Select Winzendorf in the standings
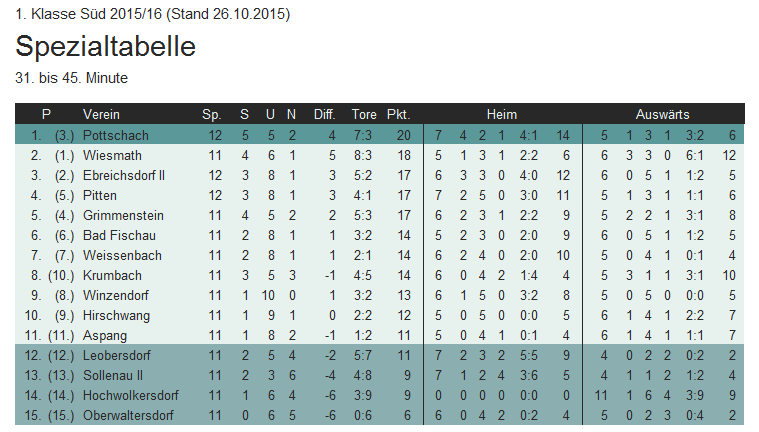 115,295
